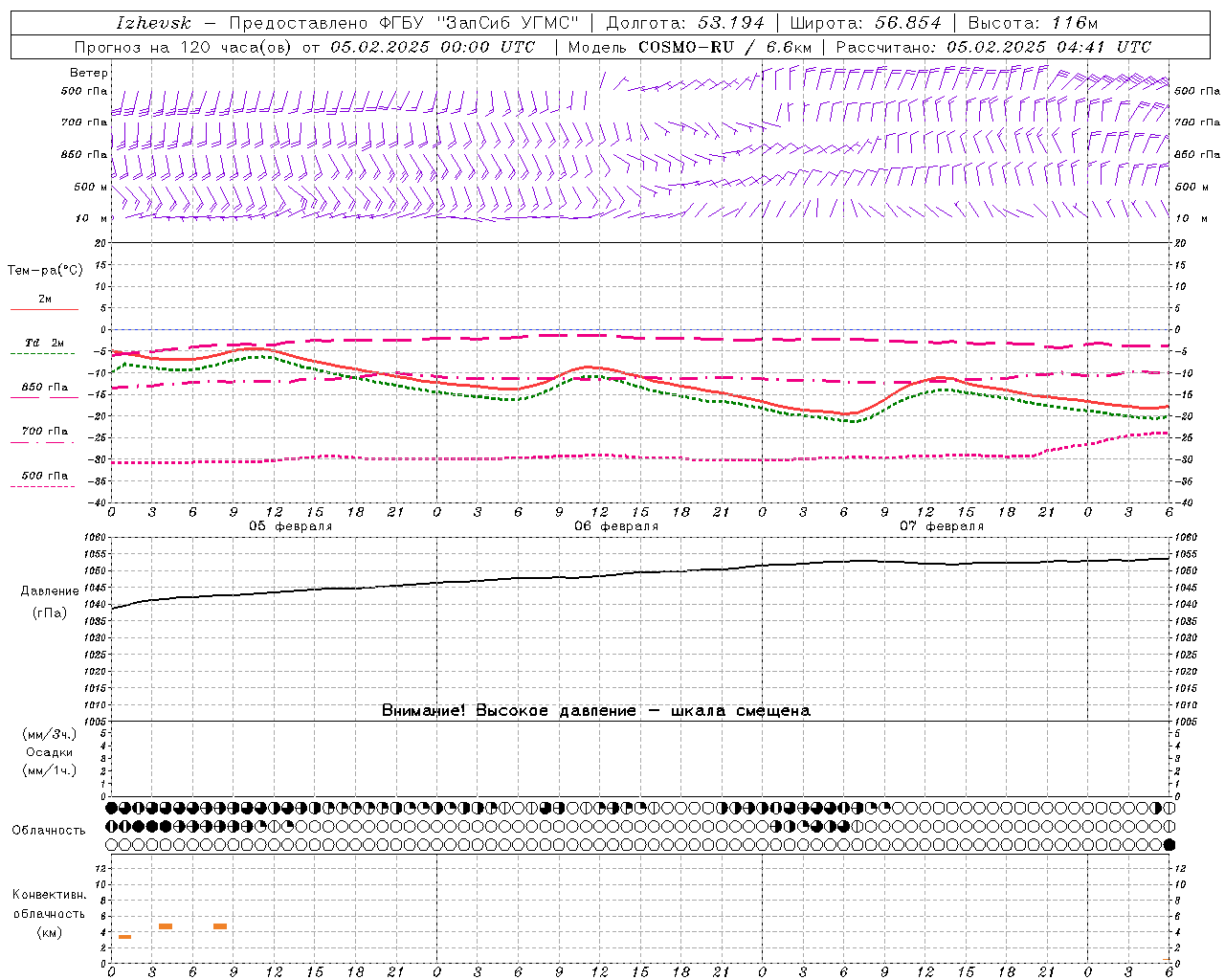
Task: Click the last orange convective bar near hour 9
Action: click(220, 926)
